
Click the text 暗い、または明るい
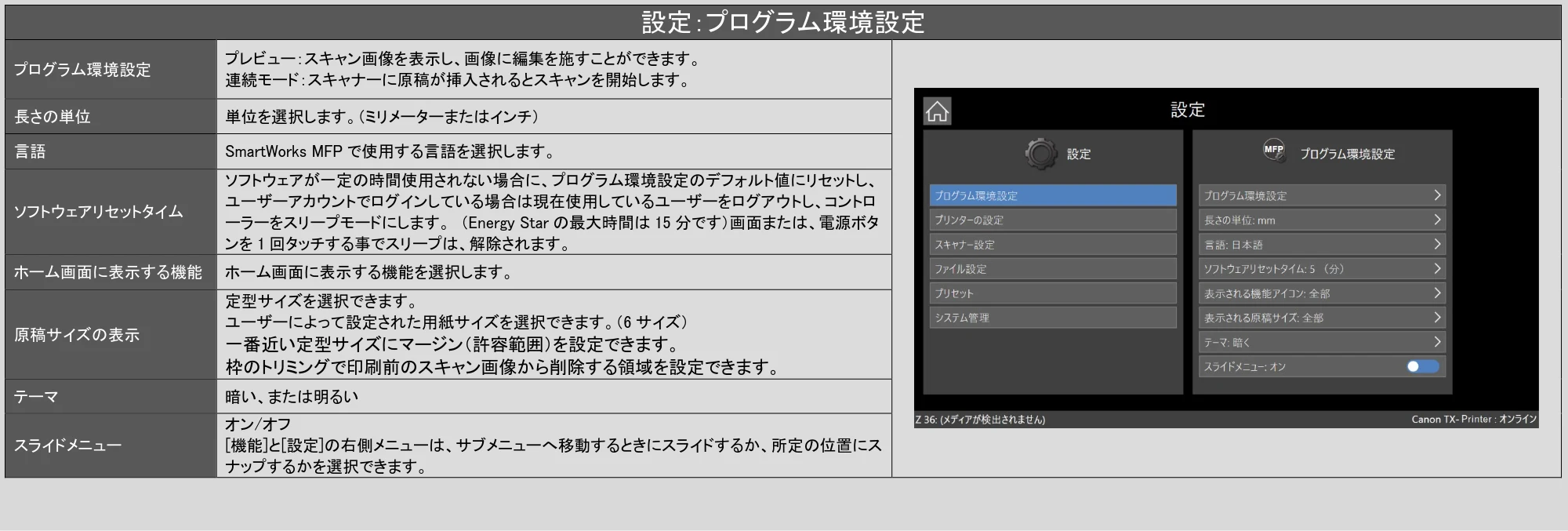[x=292, y=397]
